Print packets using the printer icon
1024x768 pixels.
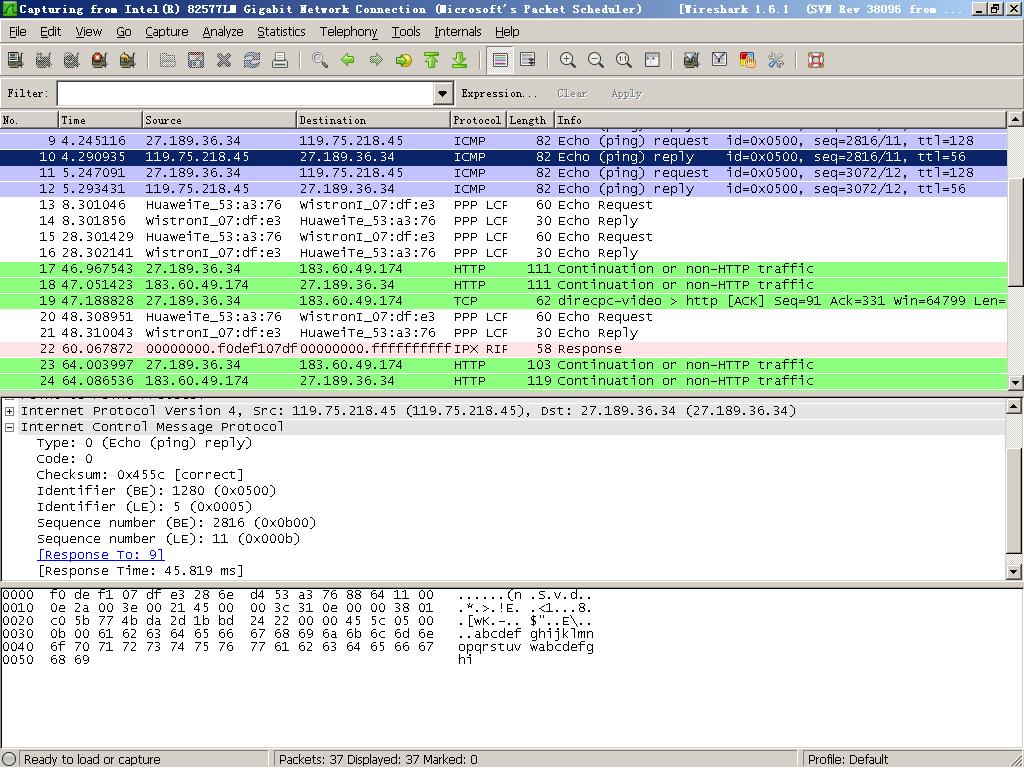[x=280, y=60]
